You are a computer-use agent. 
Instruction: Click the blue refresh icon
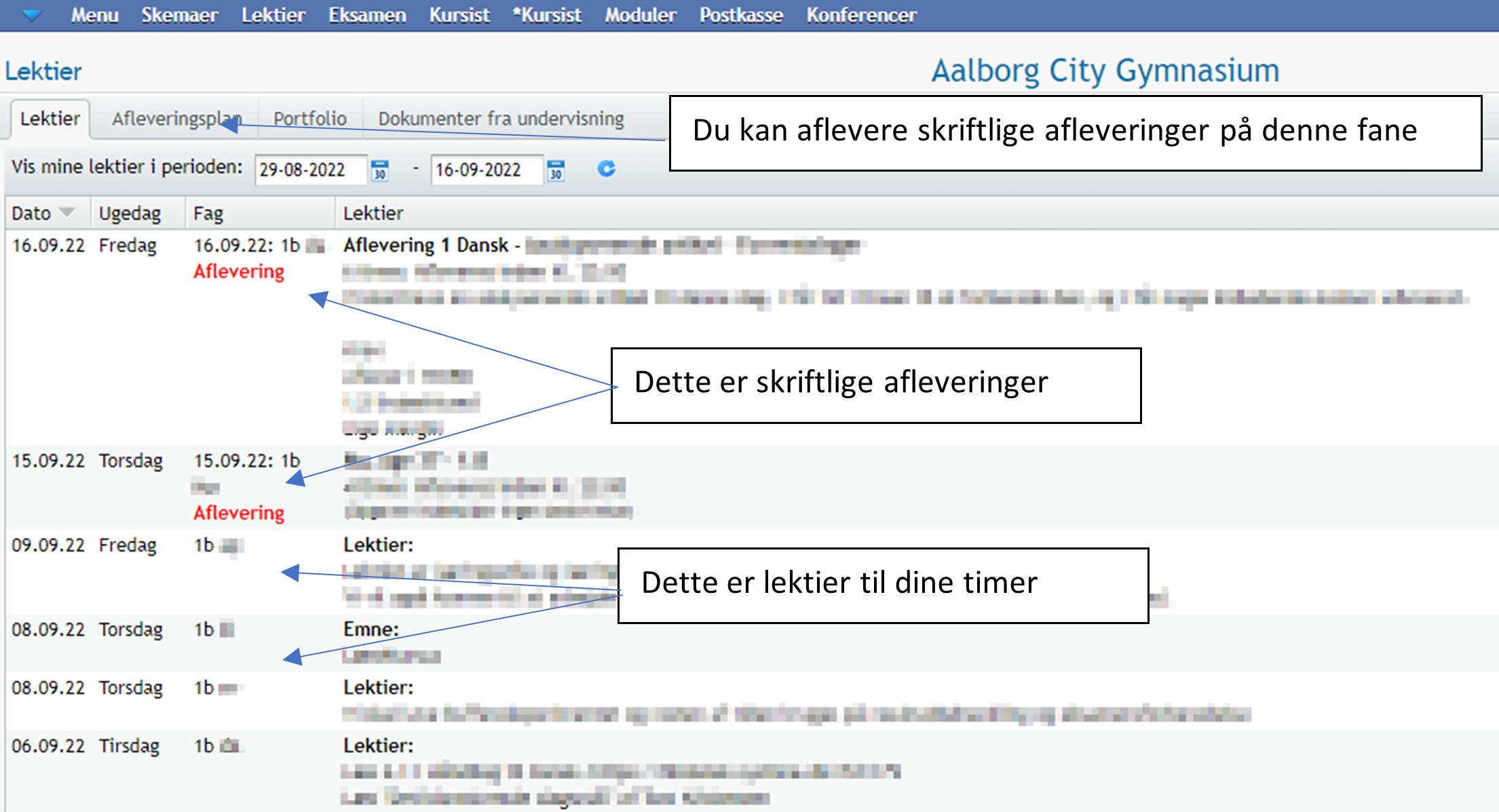(606, 169)
